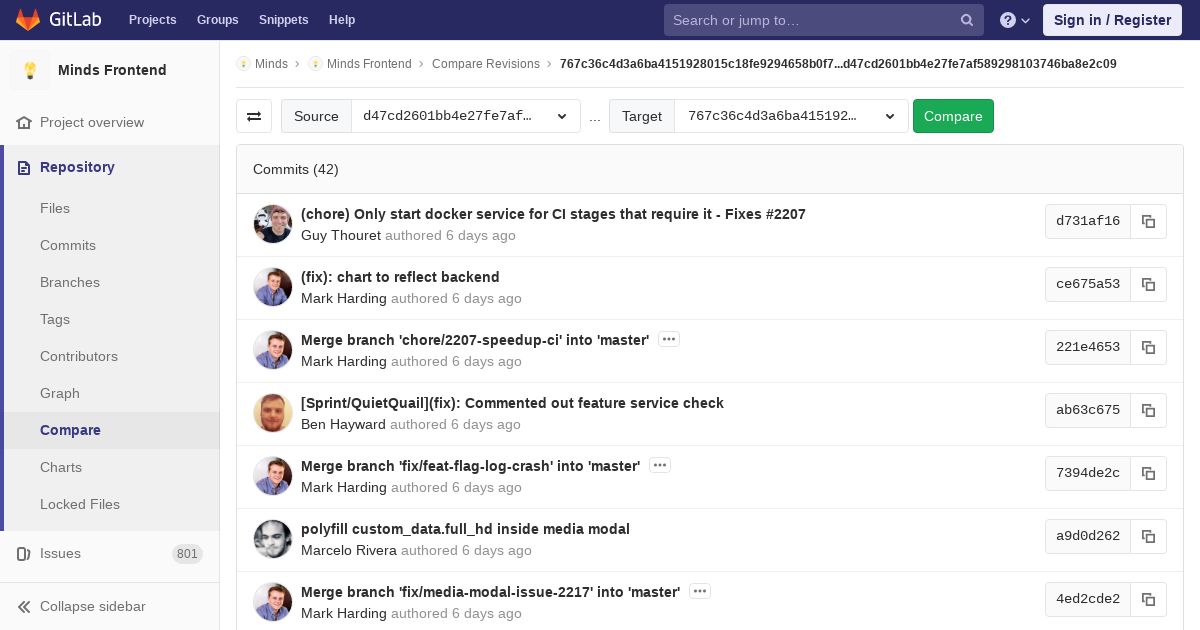1200x630 pixels.
Task: Click the Minds Frontend project title in sidebar
Action: coord(112,70)
